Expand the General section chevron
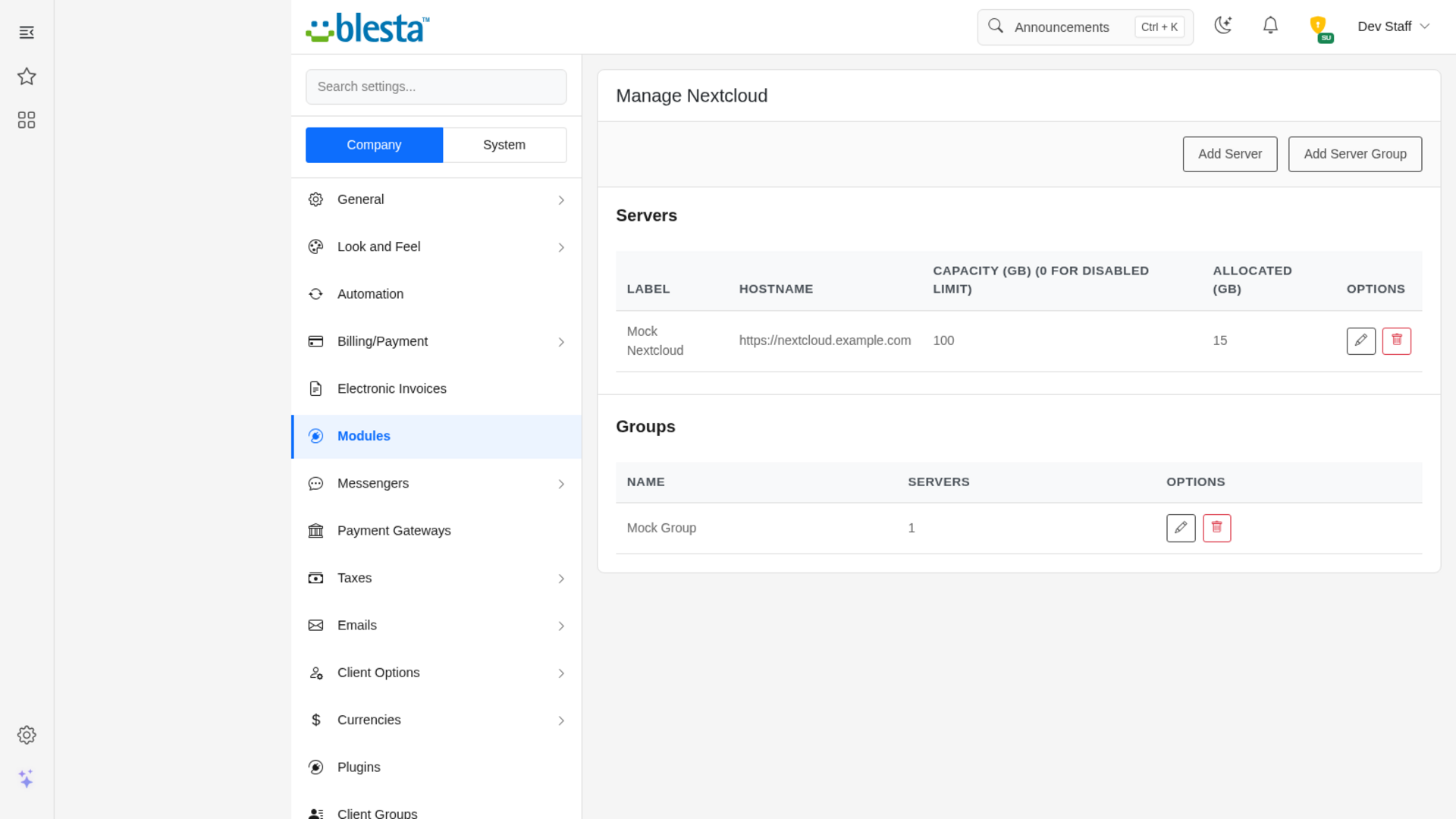The width and height of the screenshot is (1456, 819). [561, 200]
